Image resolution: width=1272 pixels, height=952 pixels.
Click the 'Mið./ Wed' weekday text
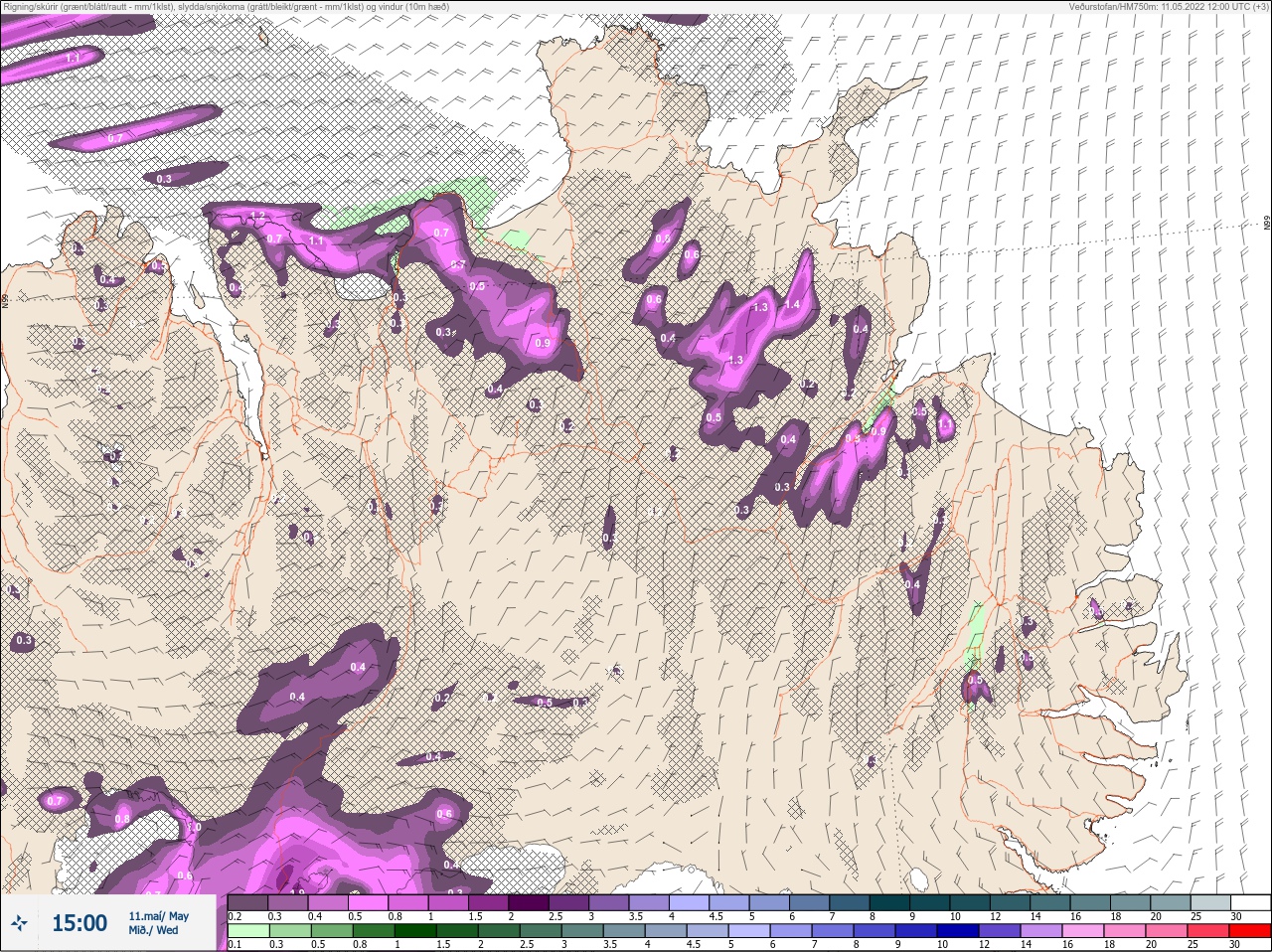tap(154, 931)
